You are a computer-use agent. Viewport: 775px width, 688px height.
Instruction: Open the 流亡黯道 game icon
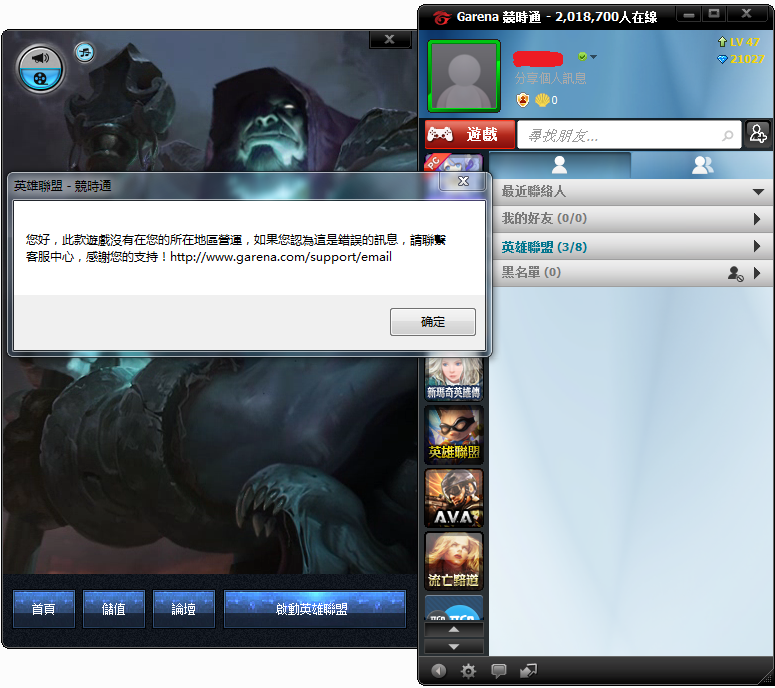[453, 561]
